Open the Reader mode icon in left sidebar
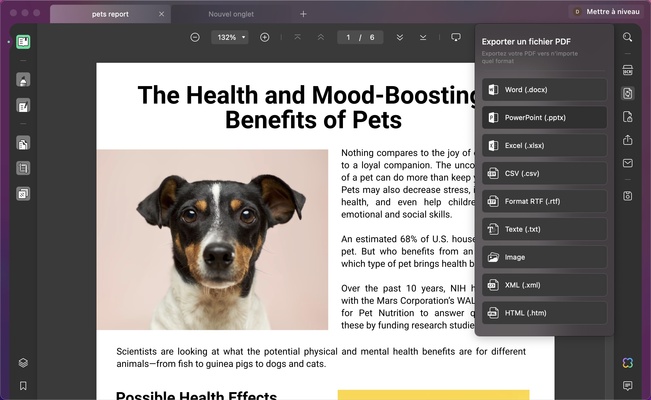 (x=23, y=42)
